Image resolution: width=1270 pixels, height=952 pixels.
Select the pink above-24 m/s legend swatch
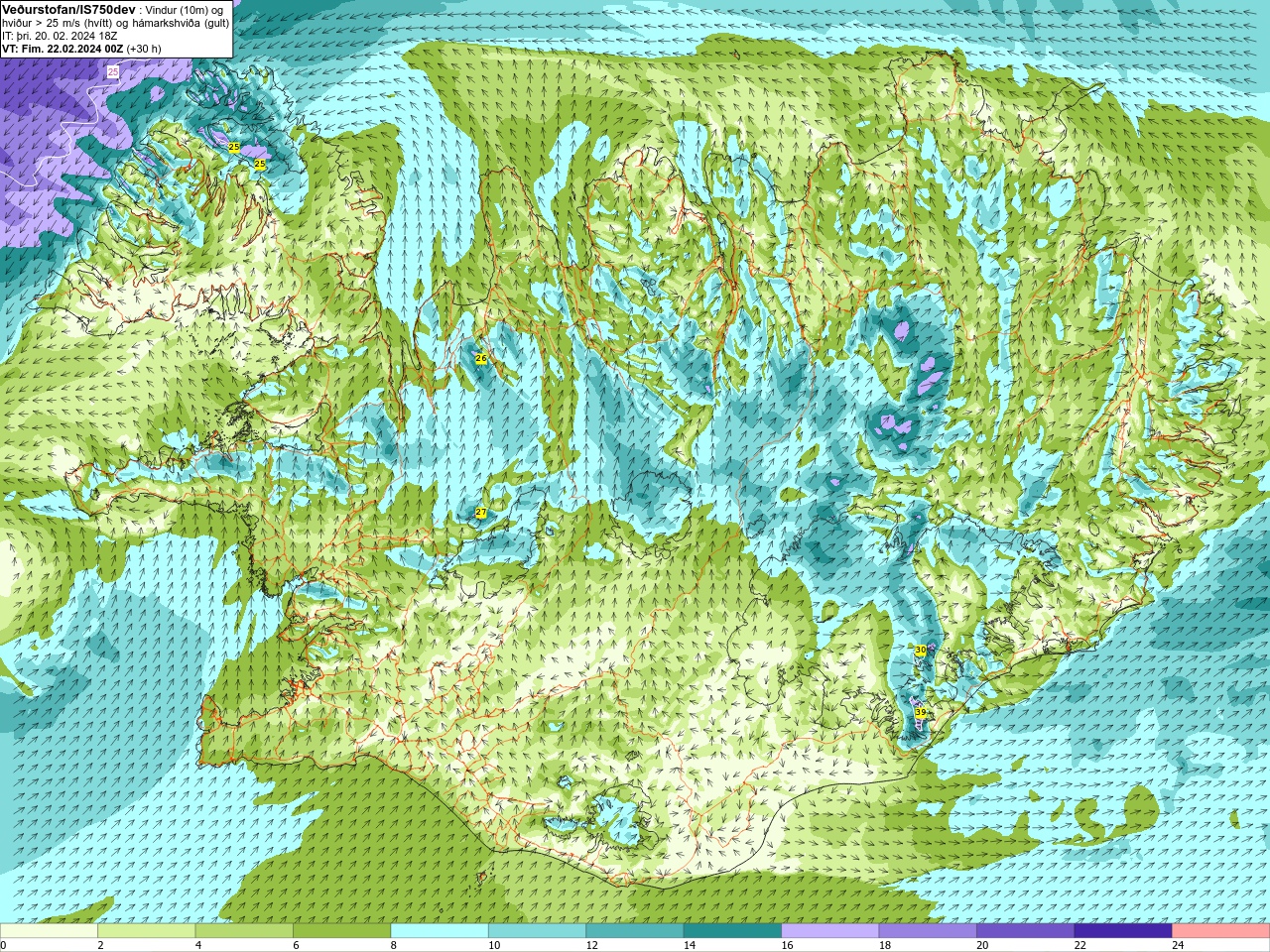coord(1221,931)
